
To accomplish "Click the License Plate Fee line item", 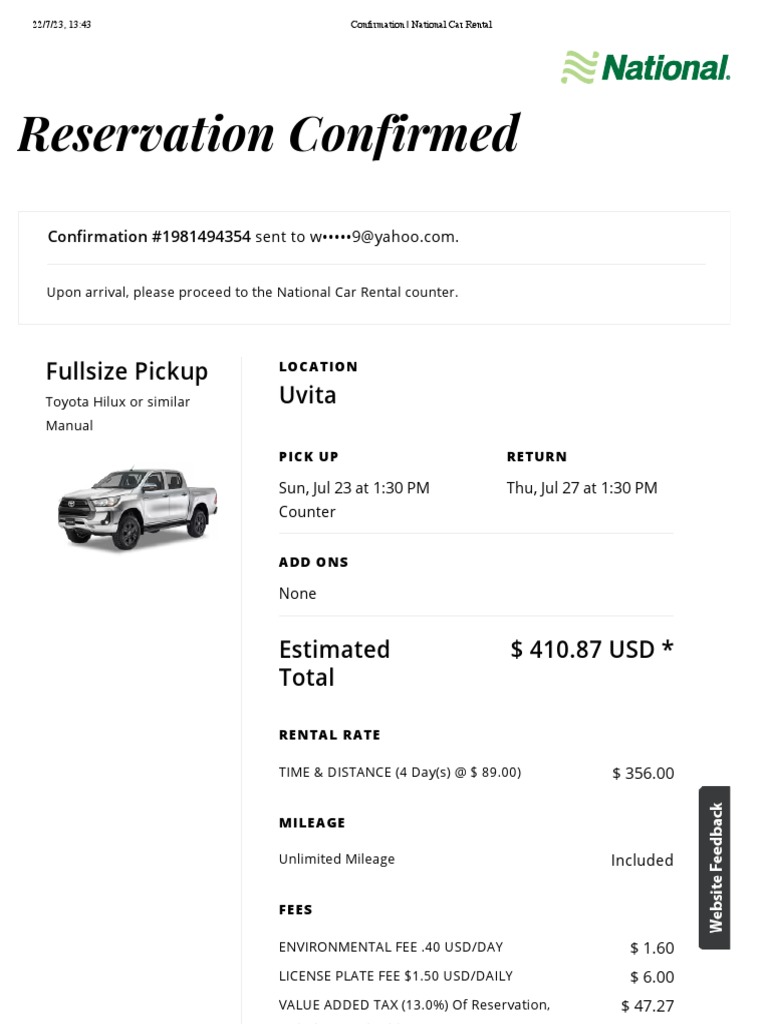I will coord(396,976).
